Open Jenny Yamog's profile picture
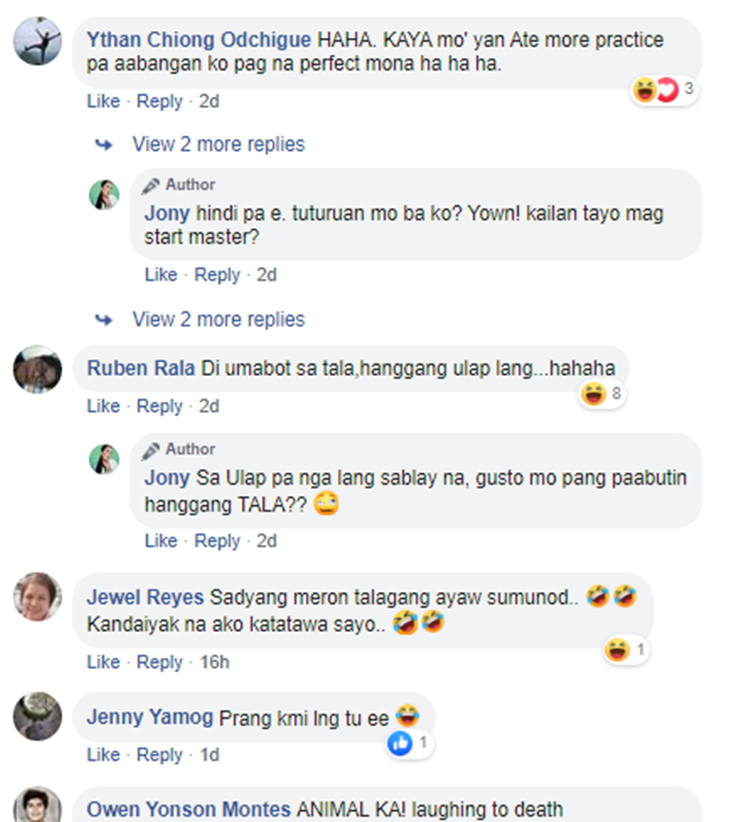 (x=37, y=716)
